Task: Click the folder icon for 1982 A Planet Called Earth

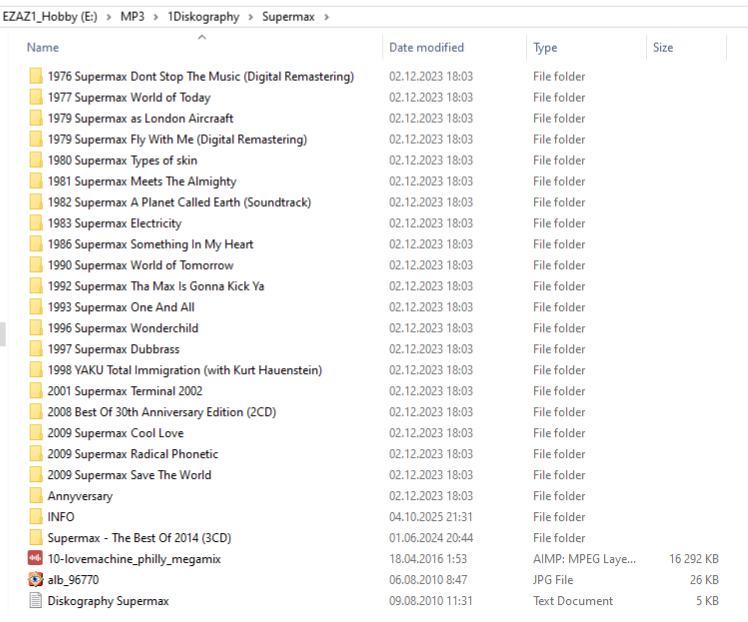Action: 36,202
